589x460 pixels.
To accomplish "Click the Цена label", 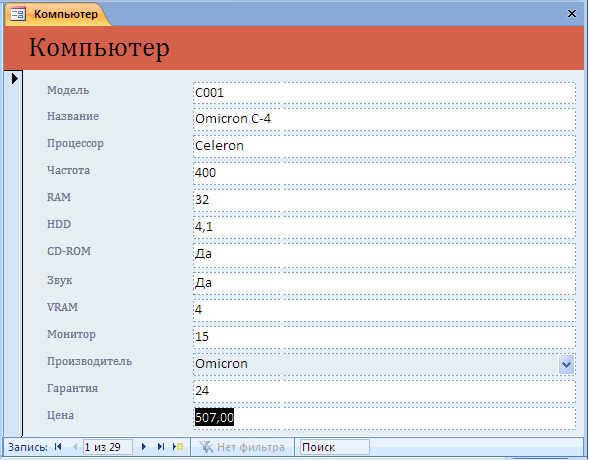I will (60, 416).
